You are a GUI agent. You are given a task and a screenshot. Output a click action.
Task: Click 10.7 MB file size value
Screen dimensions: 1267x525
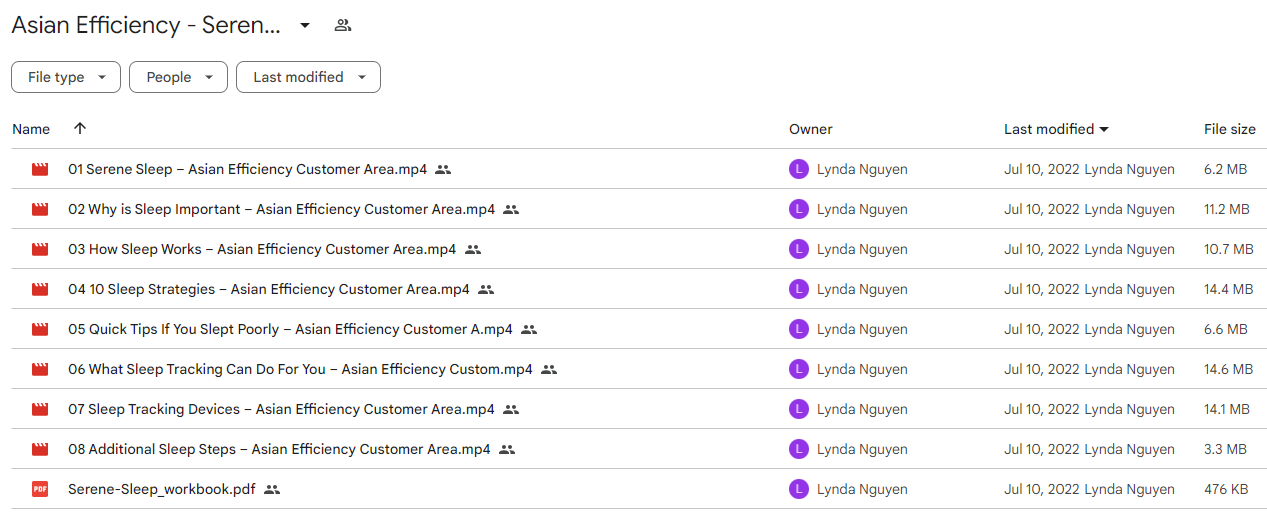1229,250
